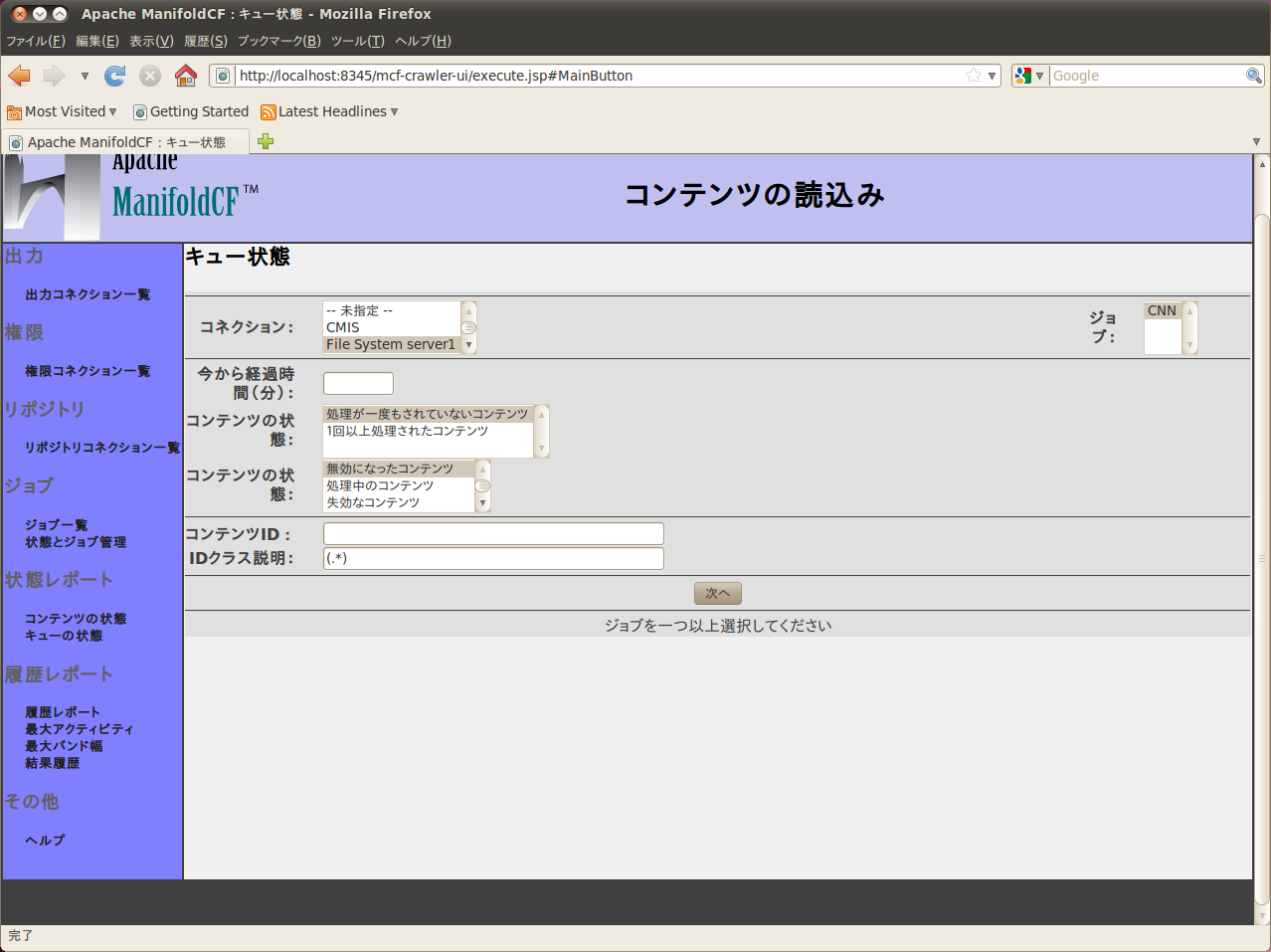Click the browser back arrow icon
The width and height of the screenshot is (1271, 952).
pos(19,76)
